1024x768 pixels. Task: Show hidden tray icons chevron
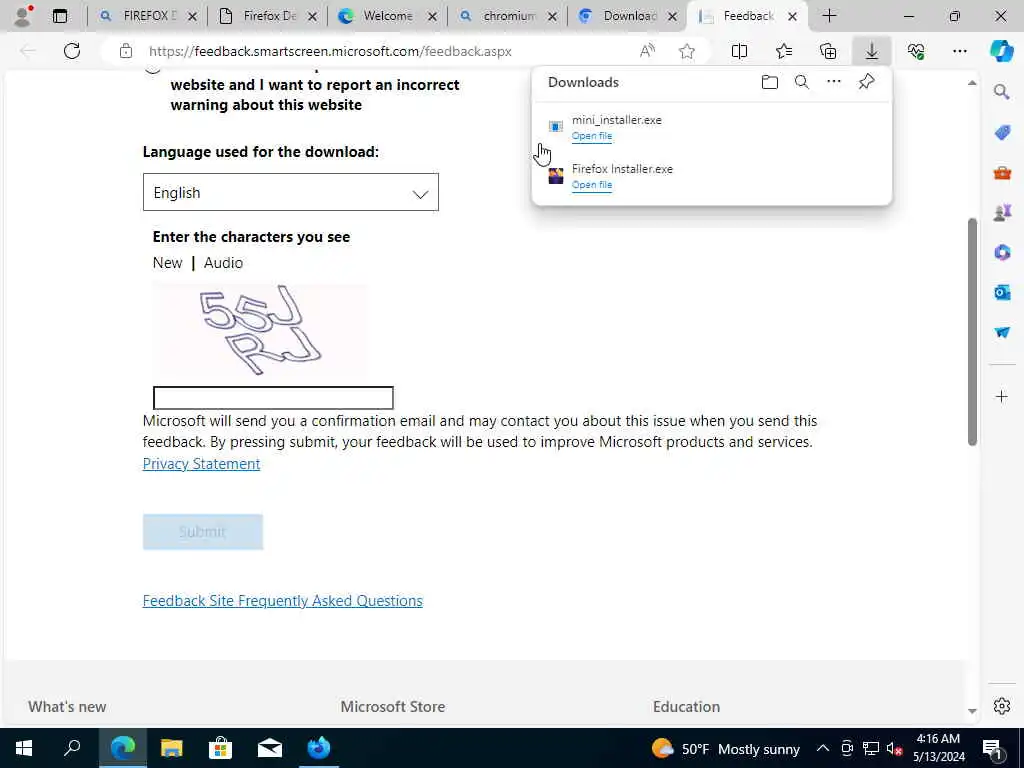pyautogui.click(x=823, y=748)
